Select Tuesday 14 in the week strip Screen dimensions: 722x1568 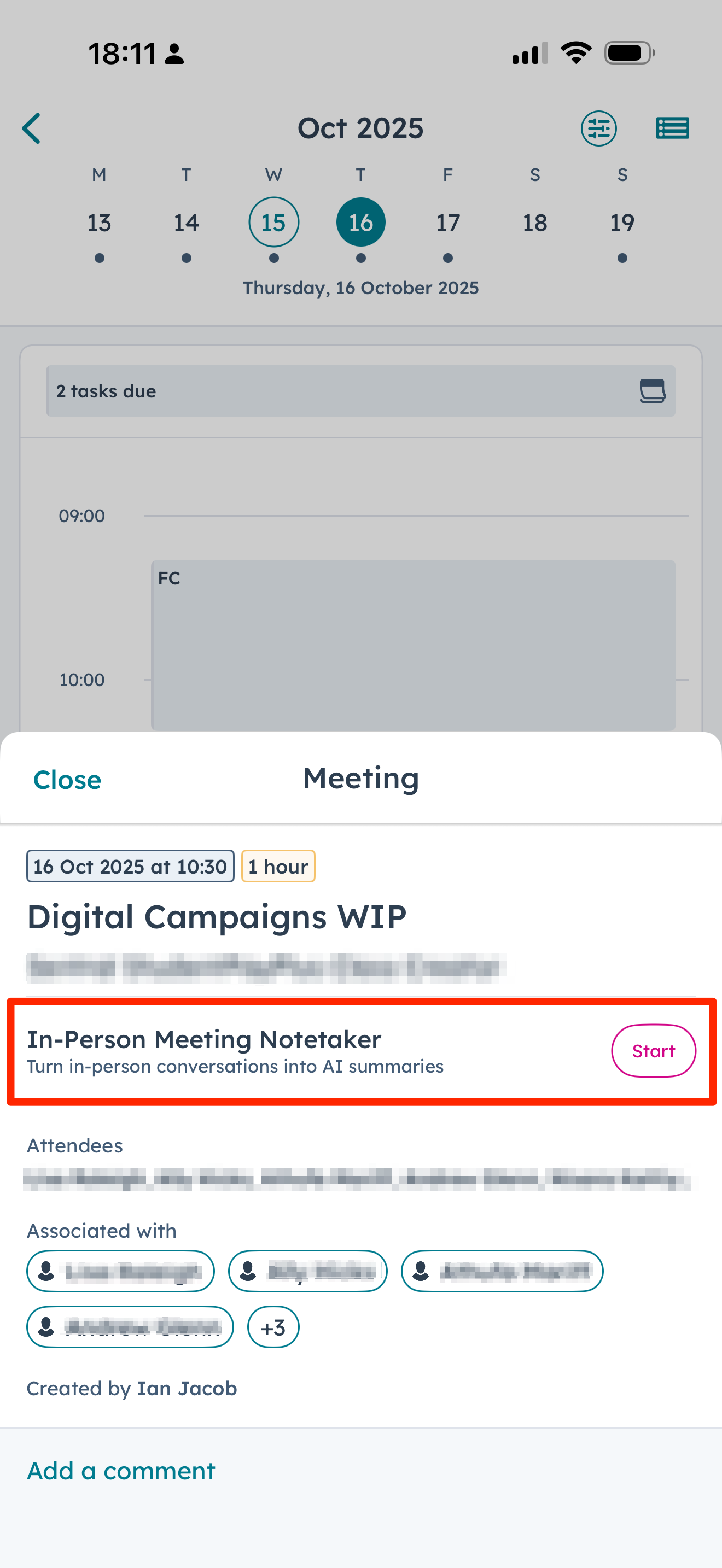click(x=187, y=223)
